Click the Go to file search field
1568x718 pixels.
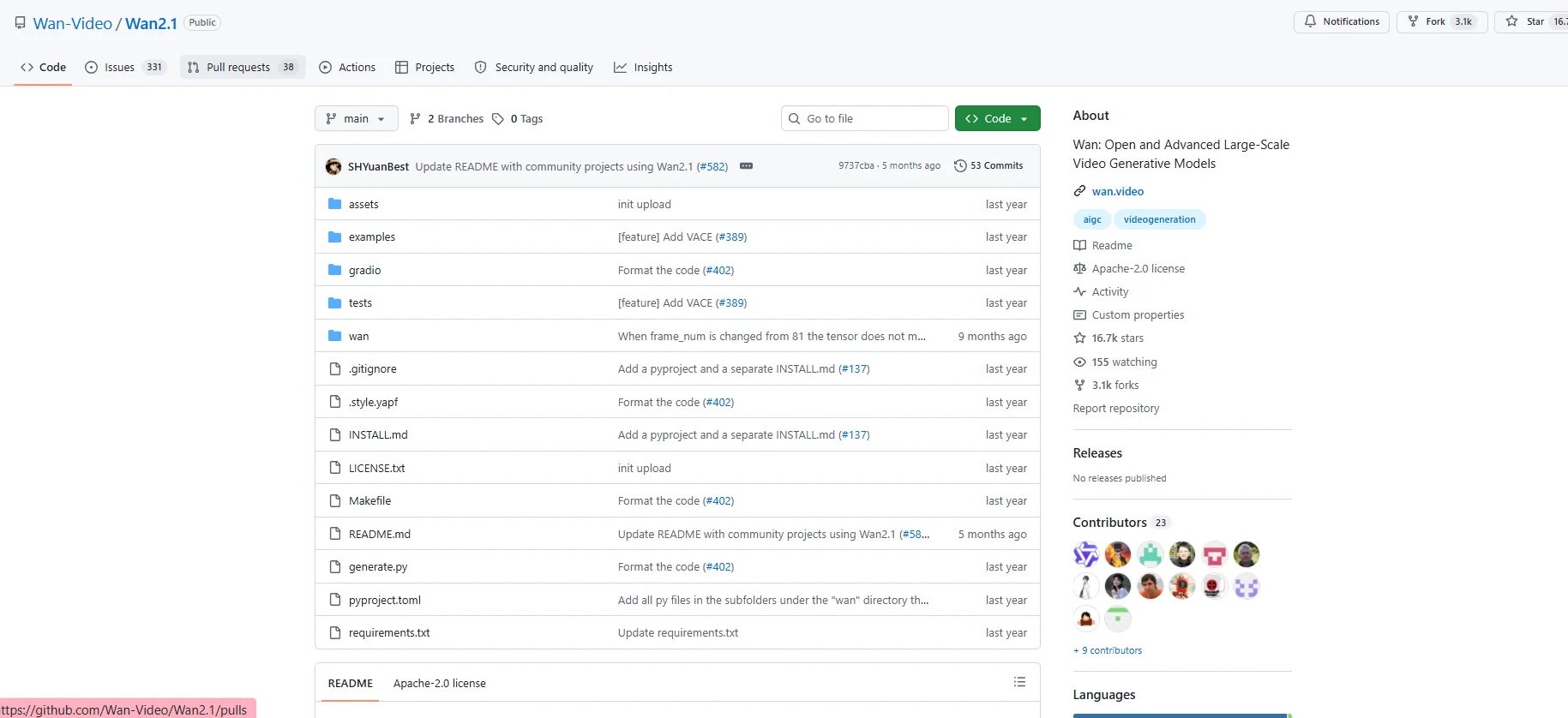(865, 118)
